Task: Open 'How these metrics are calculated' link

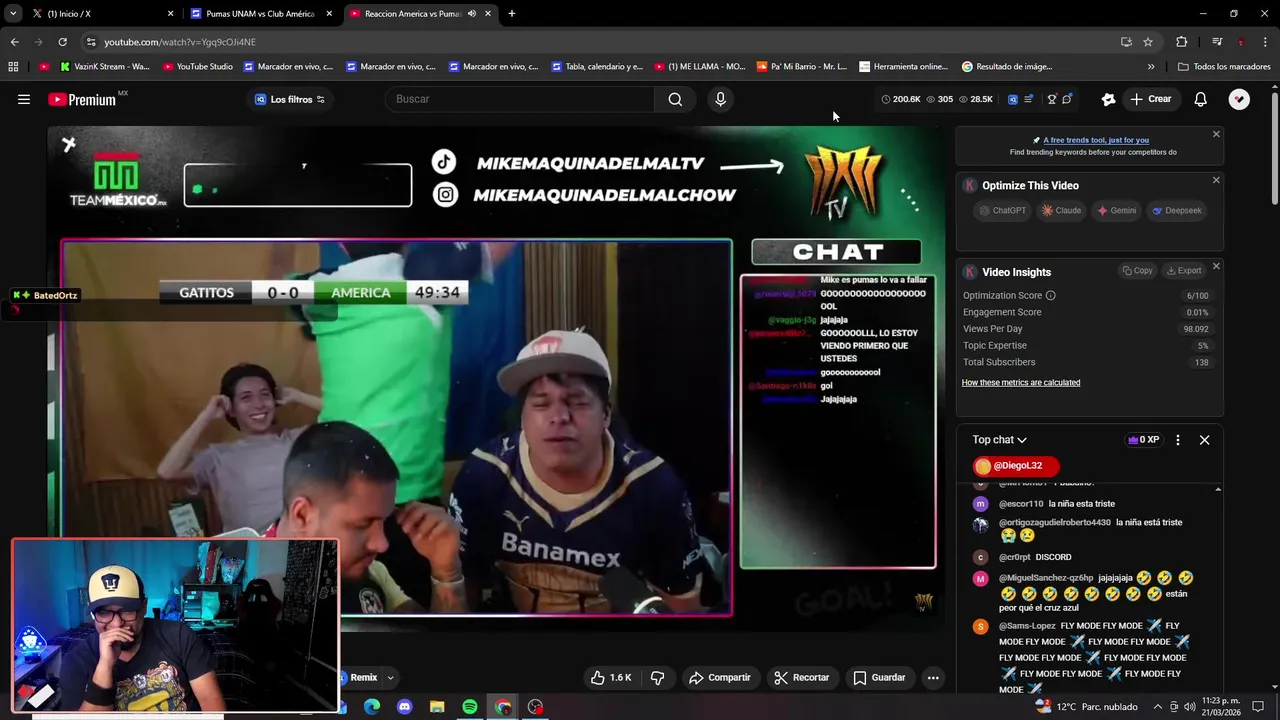Action: tap(1020, 383)
